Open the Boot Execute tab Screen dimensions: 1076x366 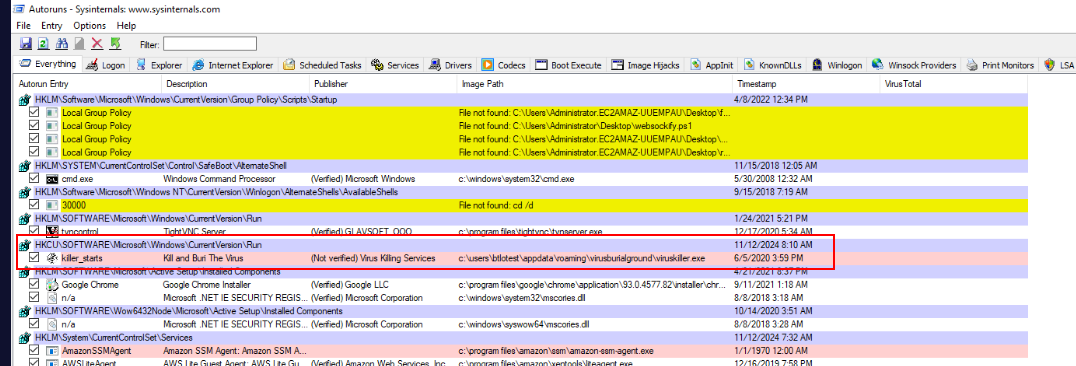click(568, 65)
